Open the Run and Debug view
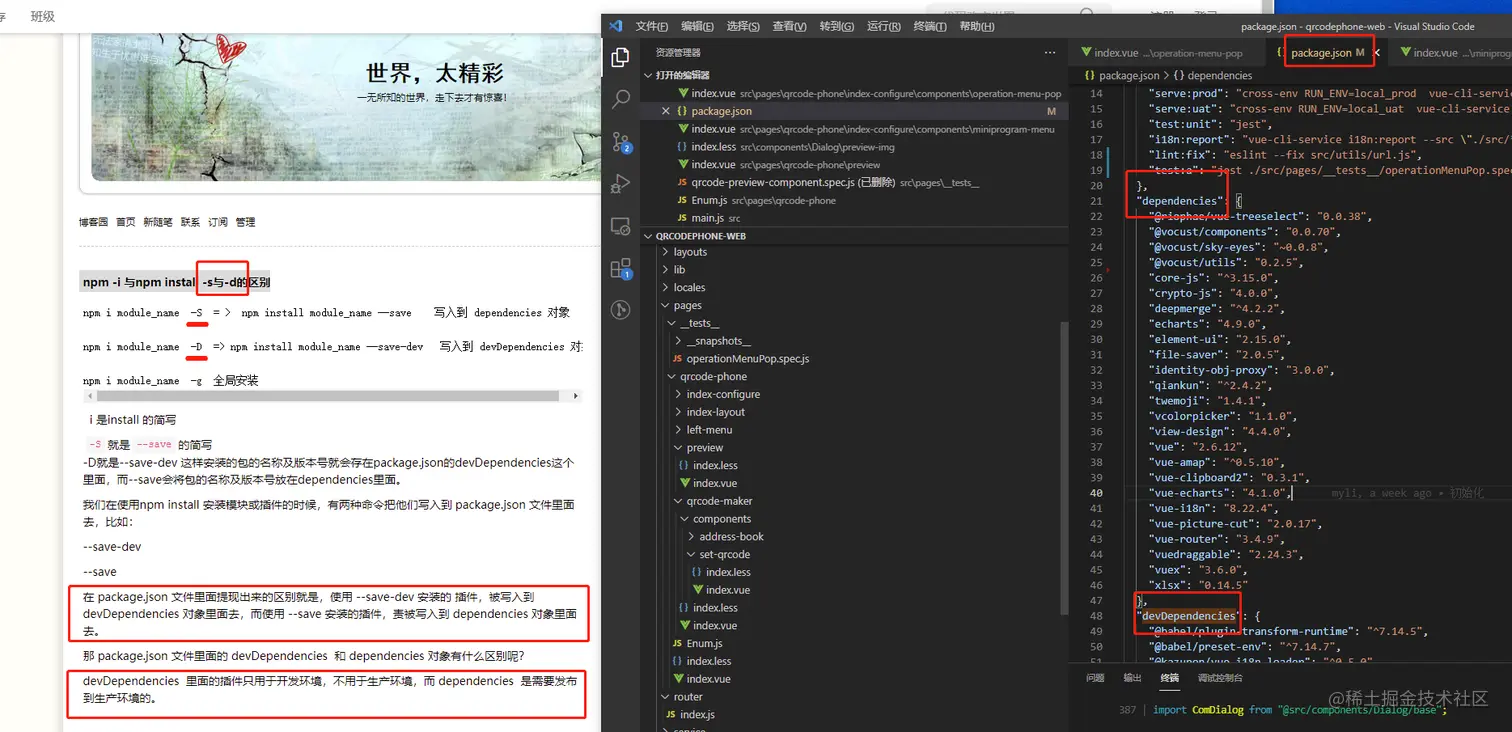 point(620,184)
